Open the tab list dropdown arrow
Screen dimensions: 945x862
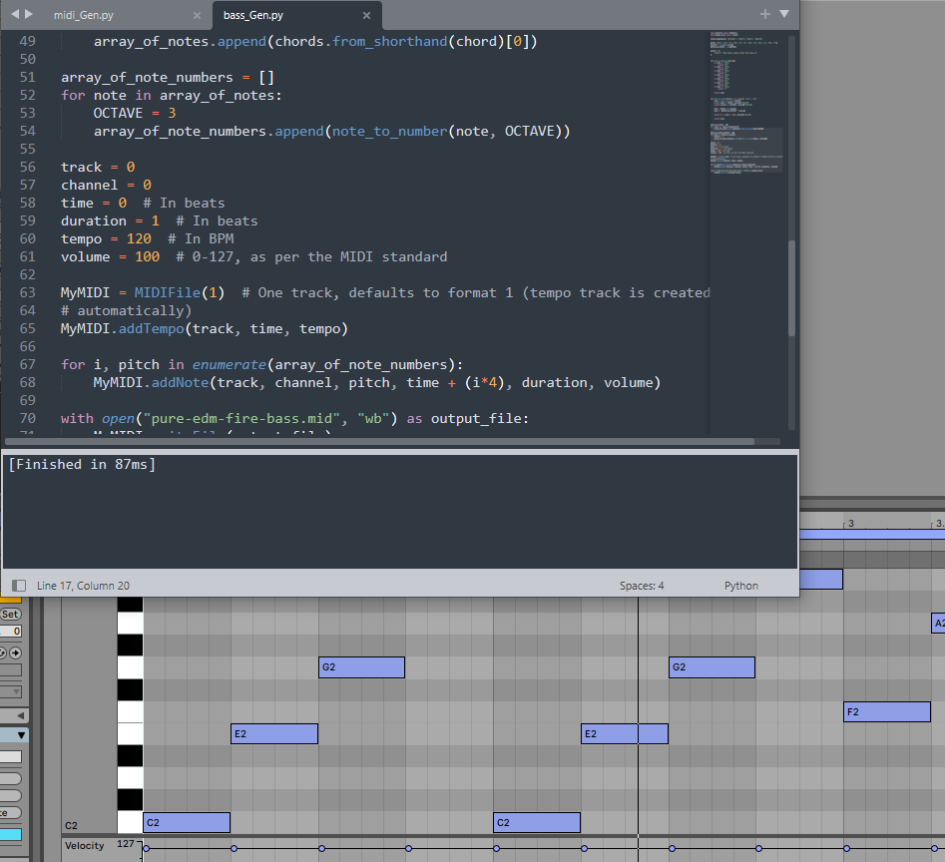tap(784, 14)
